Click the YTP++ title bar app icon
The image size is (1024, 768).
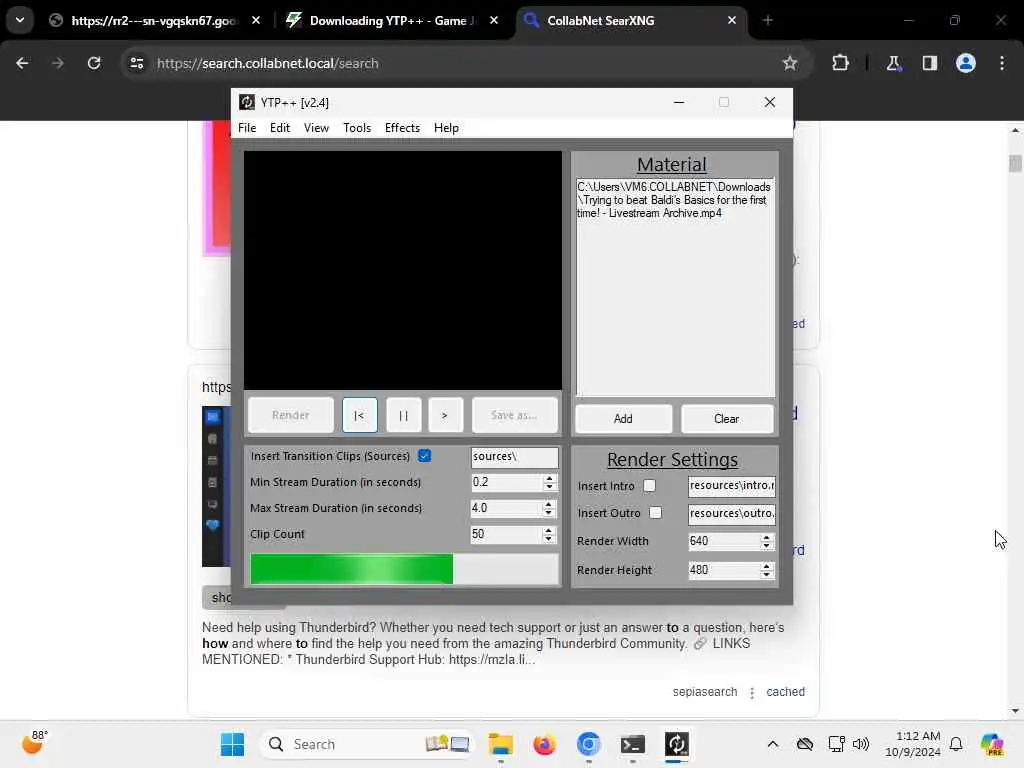246,103
